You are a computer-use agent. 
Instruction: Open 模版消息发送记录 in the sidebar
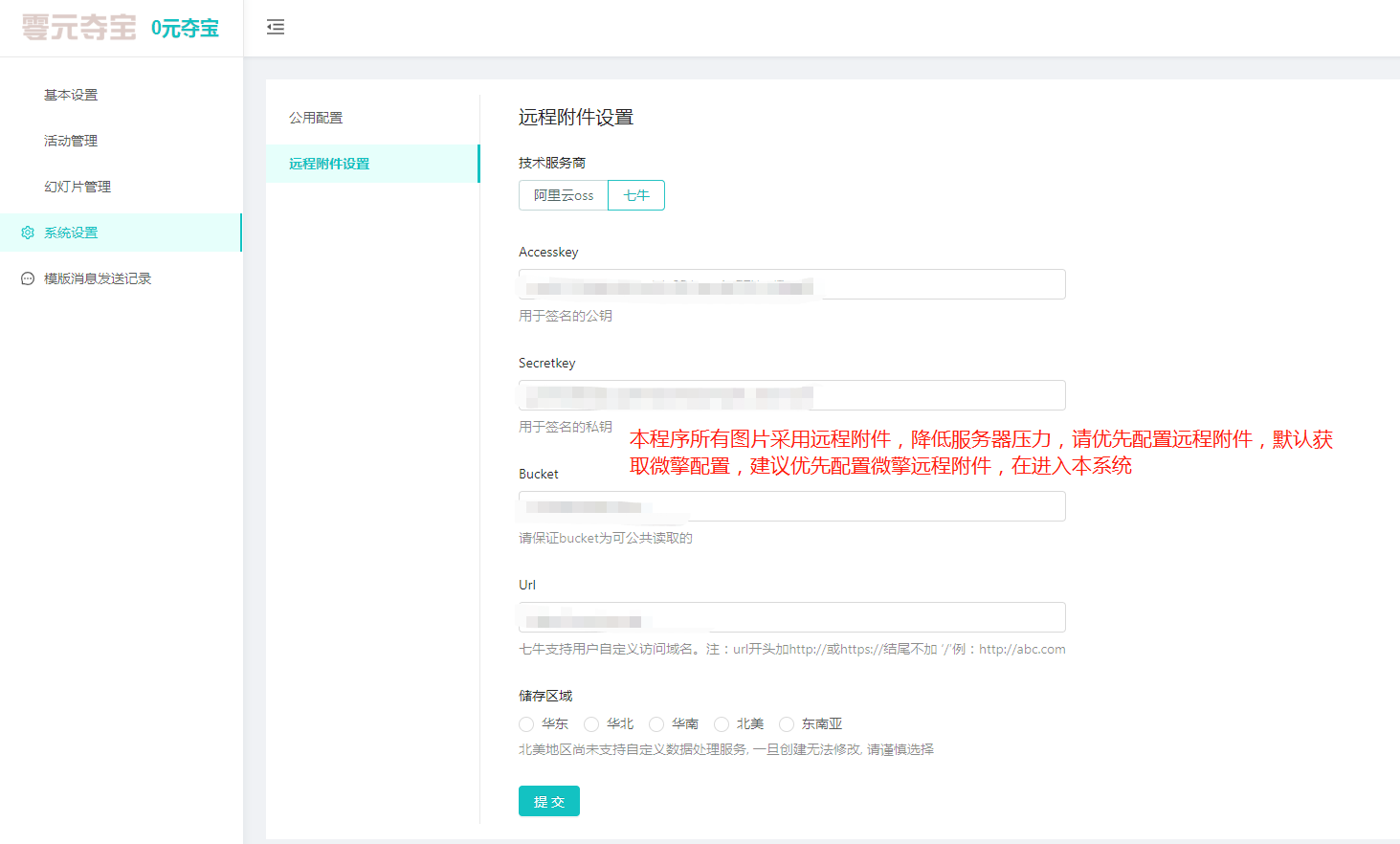coord(98,278)
